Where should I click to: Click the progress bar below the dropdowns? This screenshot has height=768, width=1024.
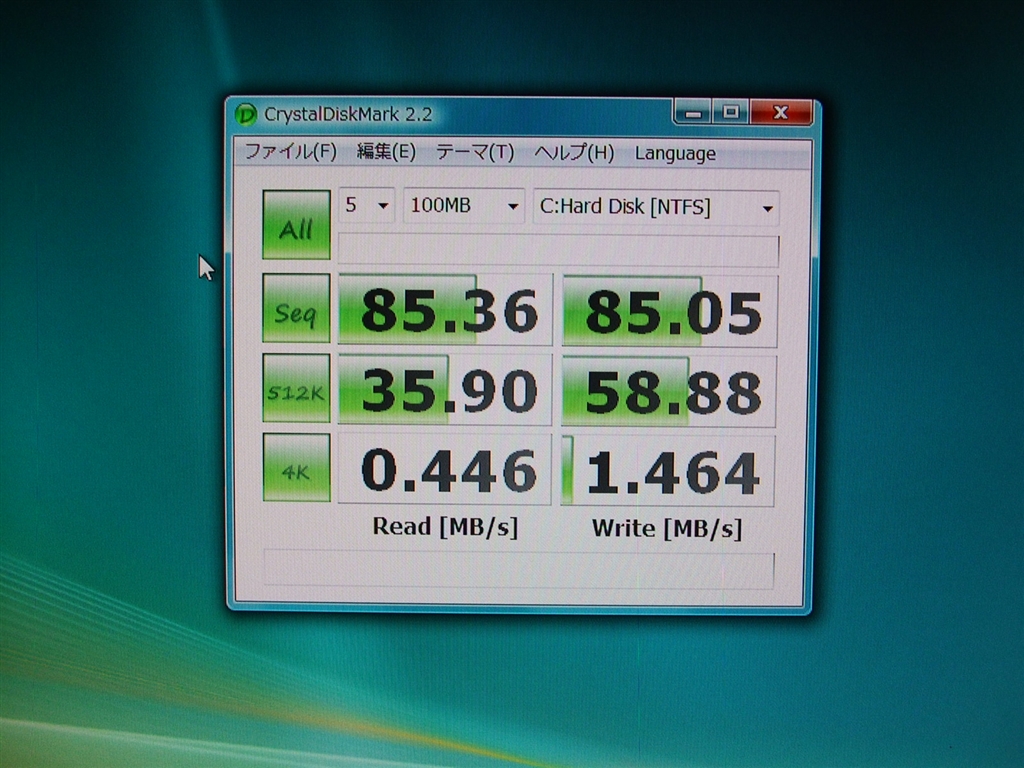coord(558,249)
